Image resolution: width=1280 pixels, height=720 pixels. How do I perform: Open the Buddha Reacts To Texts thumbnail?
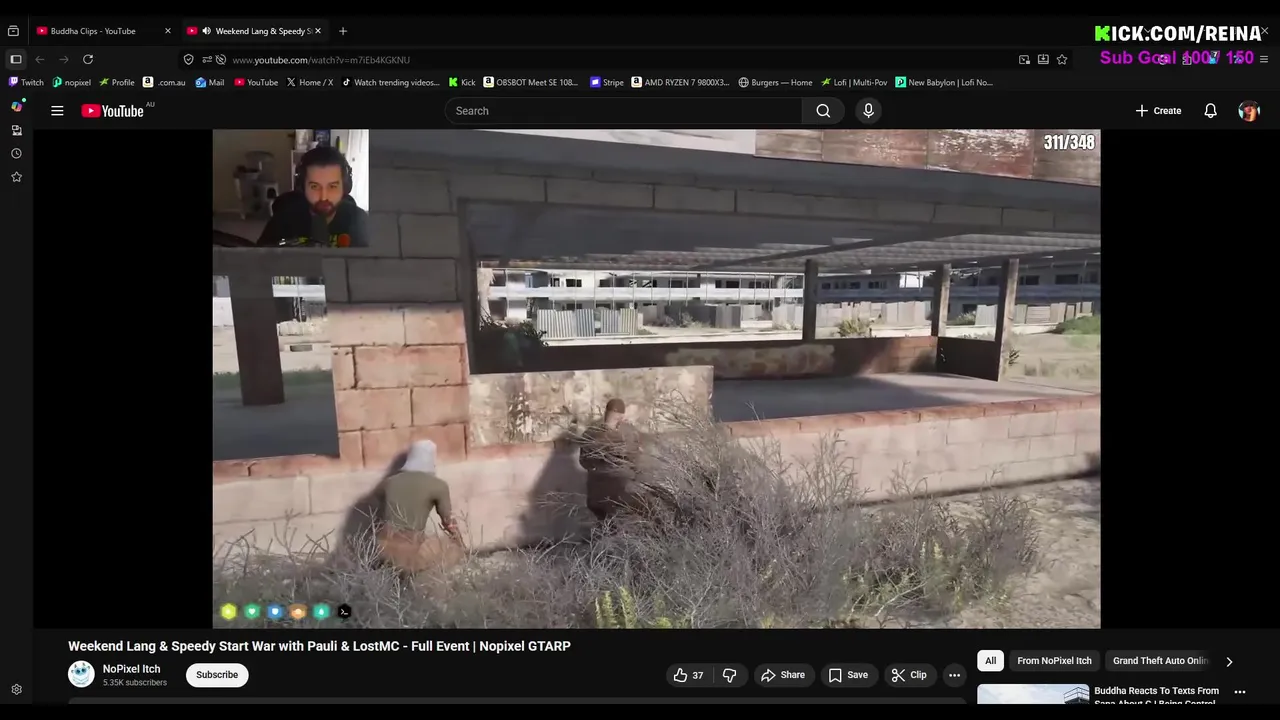(1033, 694)
